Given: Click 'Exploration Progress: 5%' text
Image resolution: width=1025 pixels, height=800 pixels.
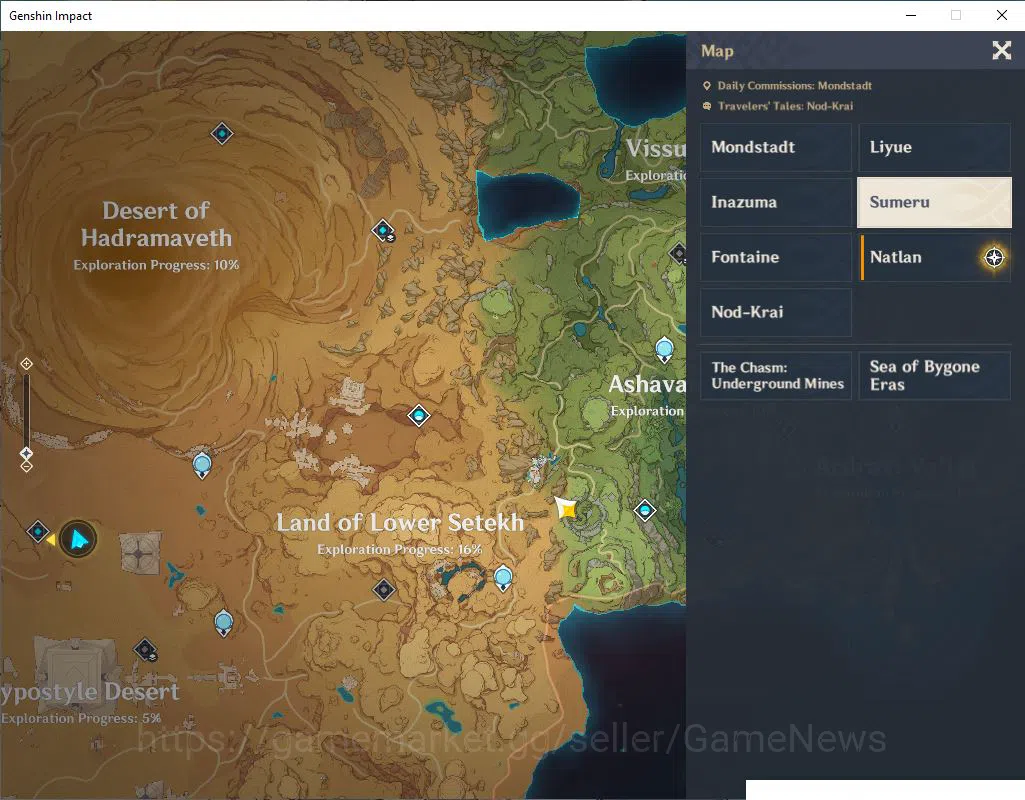Looking at the screenshot, I should (x=81, y=718).
